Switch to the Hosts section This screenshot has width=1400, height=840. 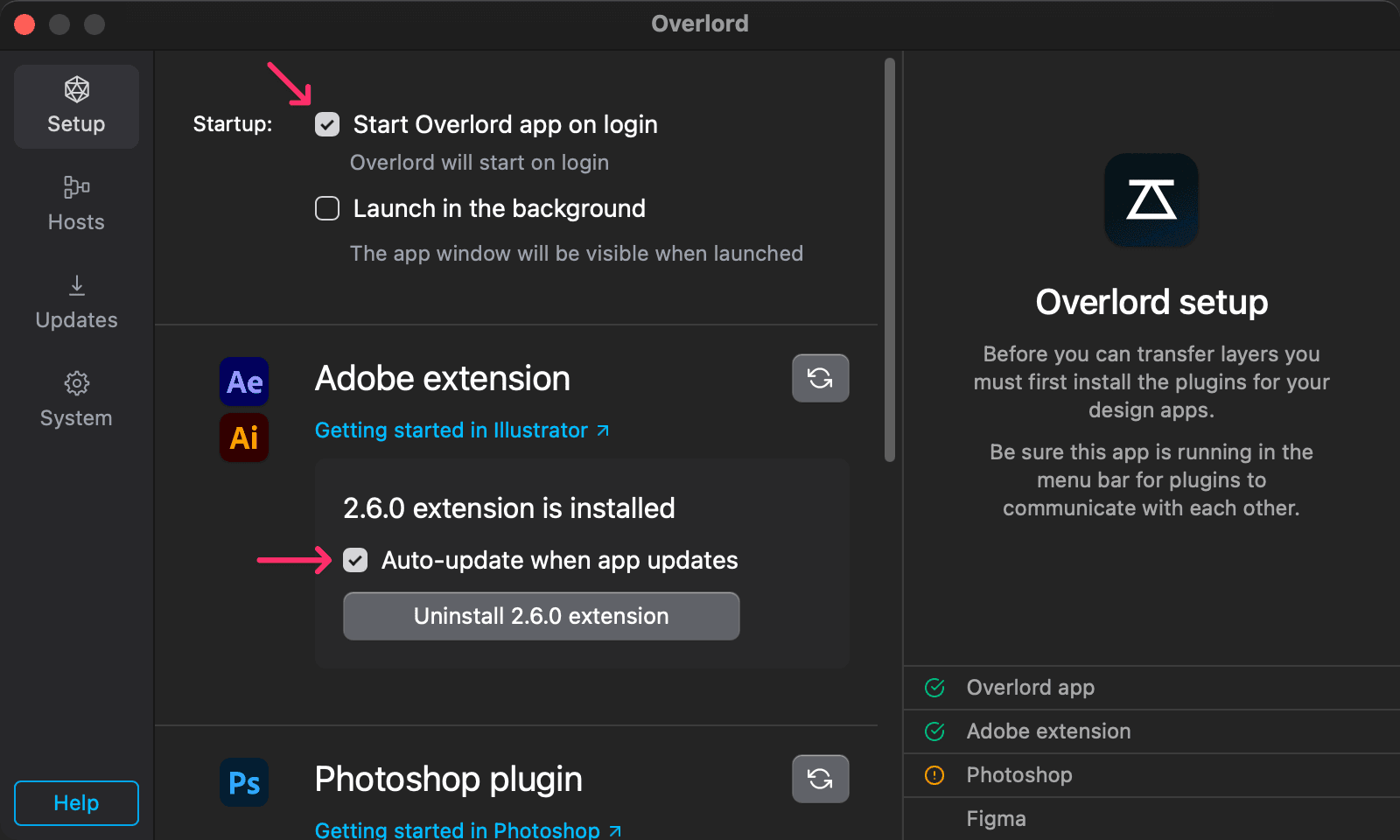tap(76, 204)
